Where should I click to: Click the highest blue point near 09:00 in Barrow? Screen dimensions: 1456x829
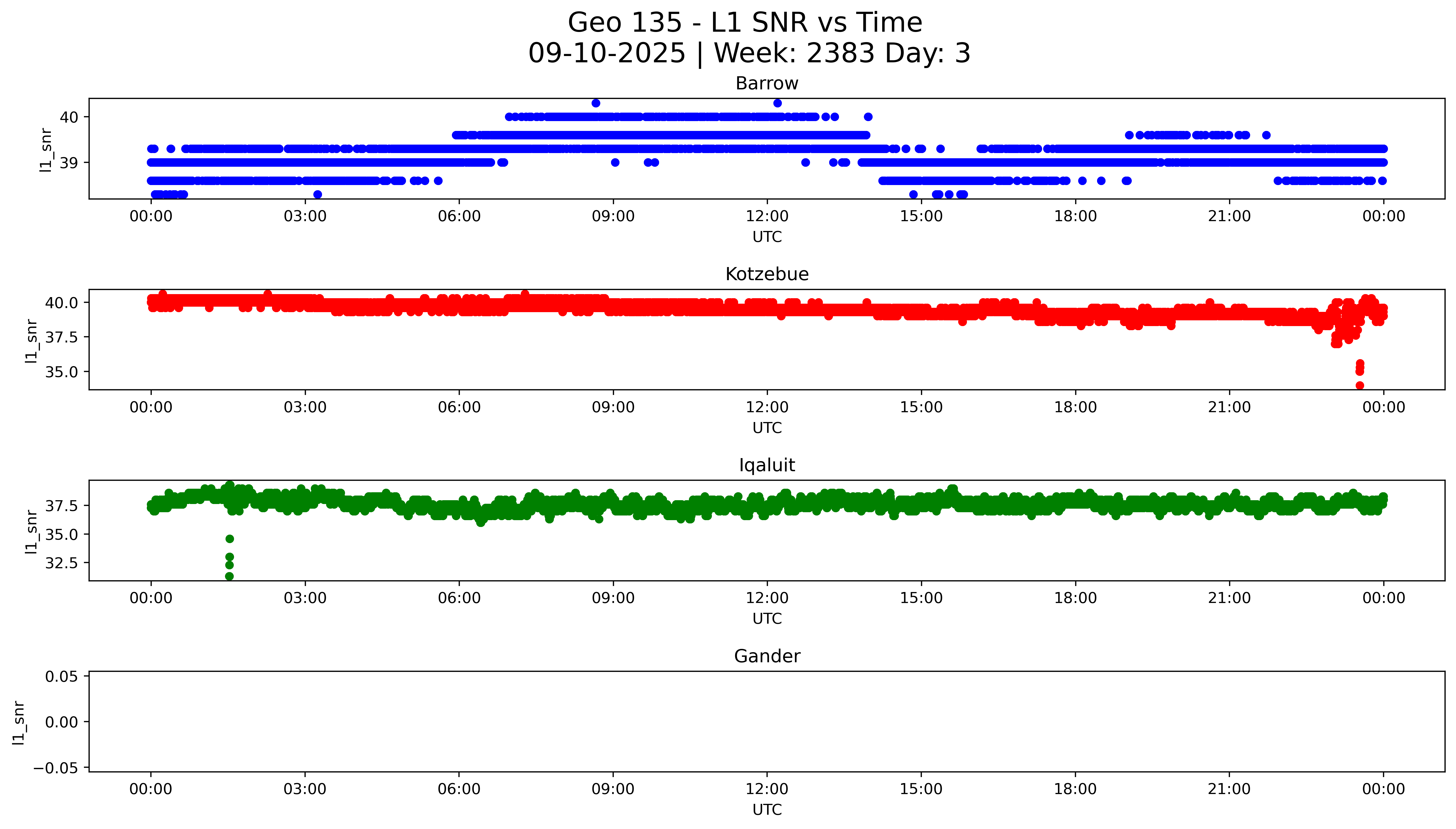(596, 103)
